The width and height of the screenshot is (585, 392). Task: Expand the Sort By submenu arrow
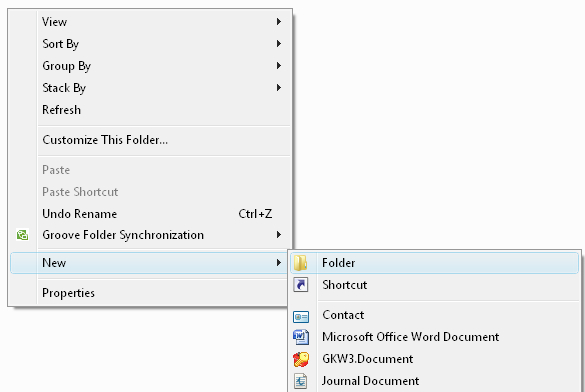279,44
